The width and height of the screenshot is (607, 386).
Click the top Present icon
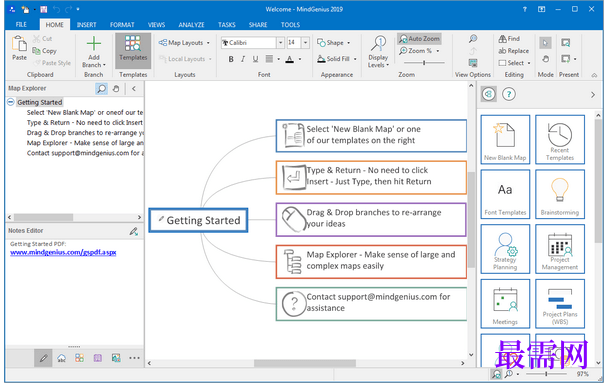pos(566,43)
